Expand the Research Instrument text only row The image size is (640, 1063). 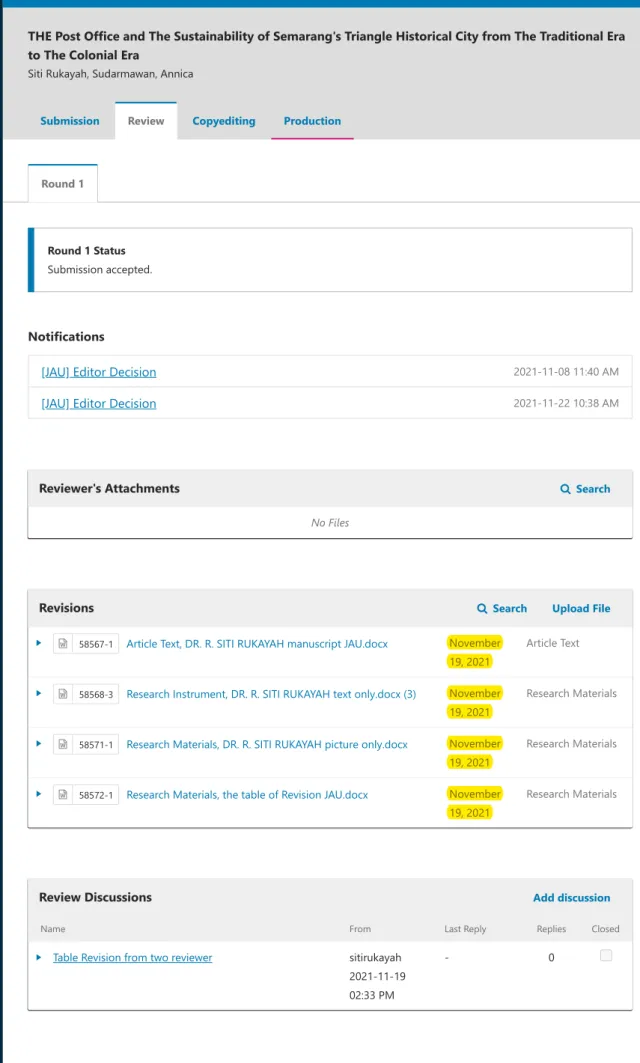click(x=39, y=693)
